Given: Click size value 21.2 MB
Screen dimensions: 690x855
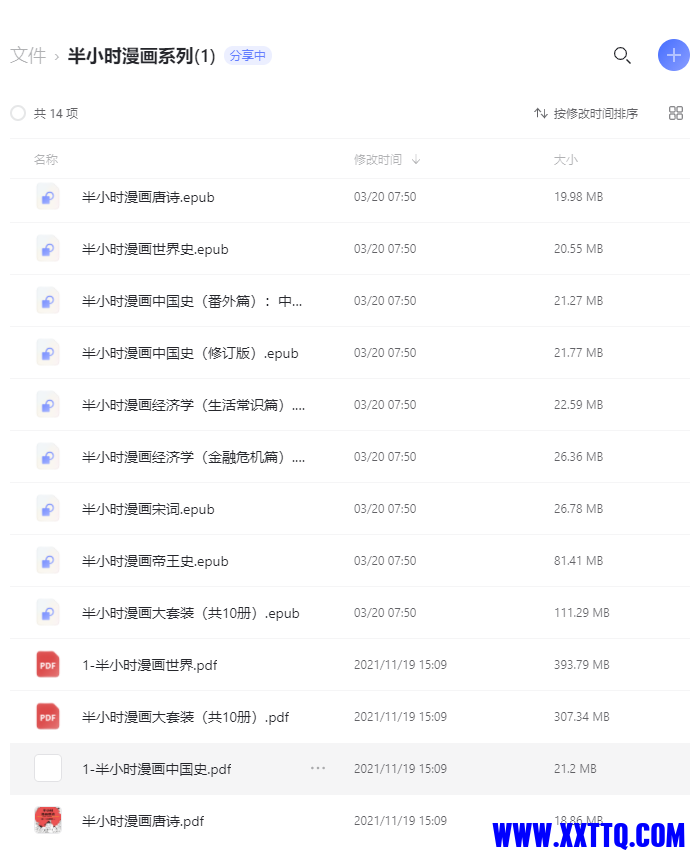Looking at the screenshot, I should pyautogui.click(x=575, y=768).
